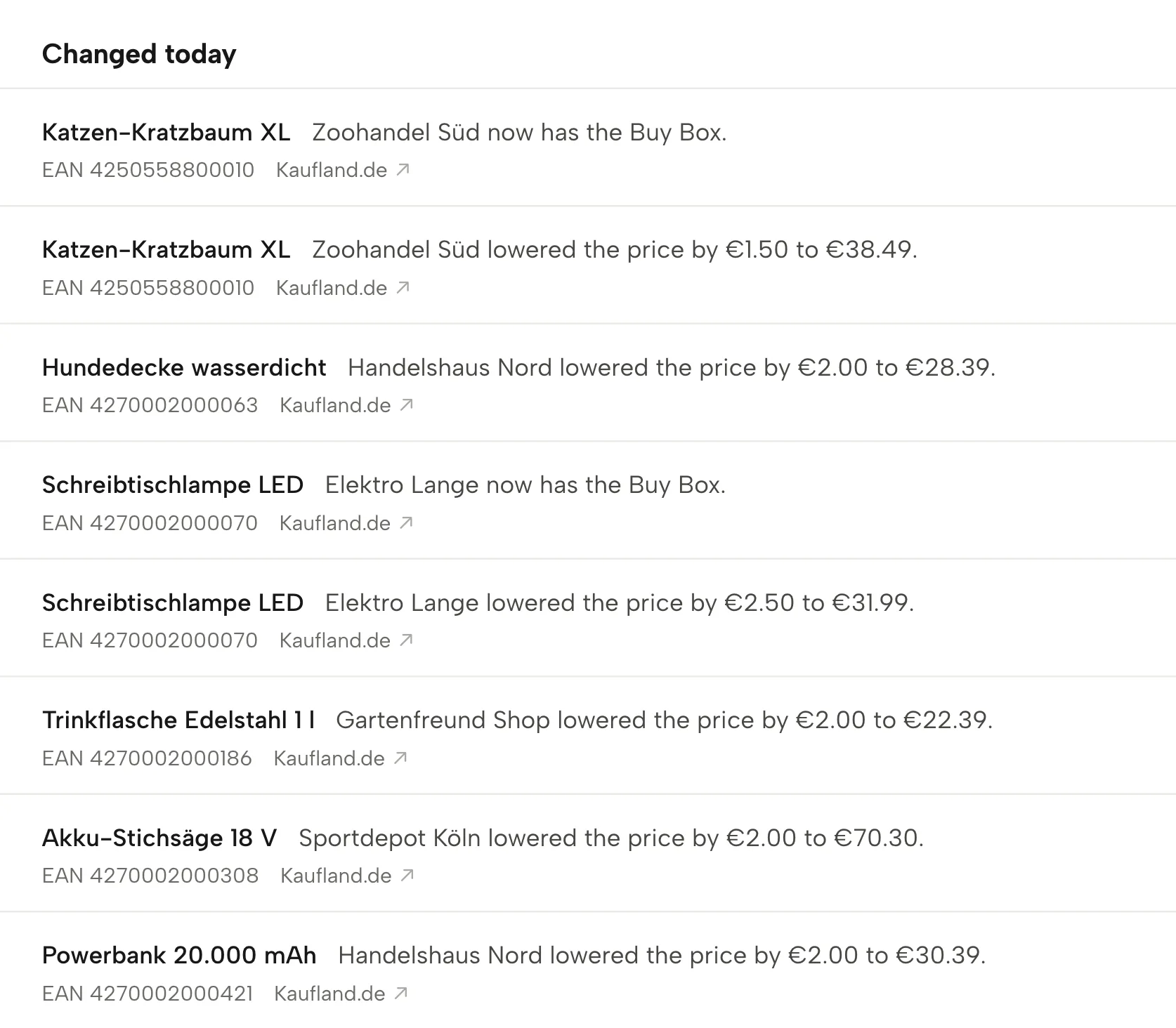Select Akku-Stichsäge 18 V product title
The height and width of the screenshot is (1028, 1176).
[x=159, y=838]
